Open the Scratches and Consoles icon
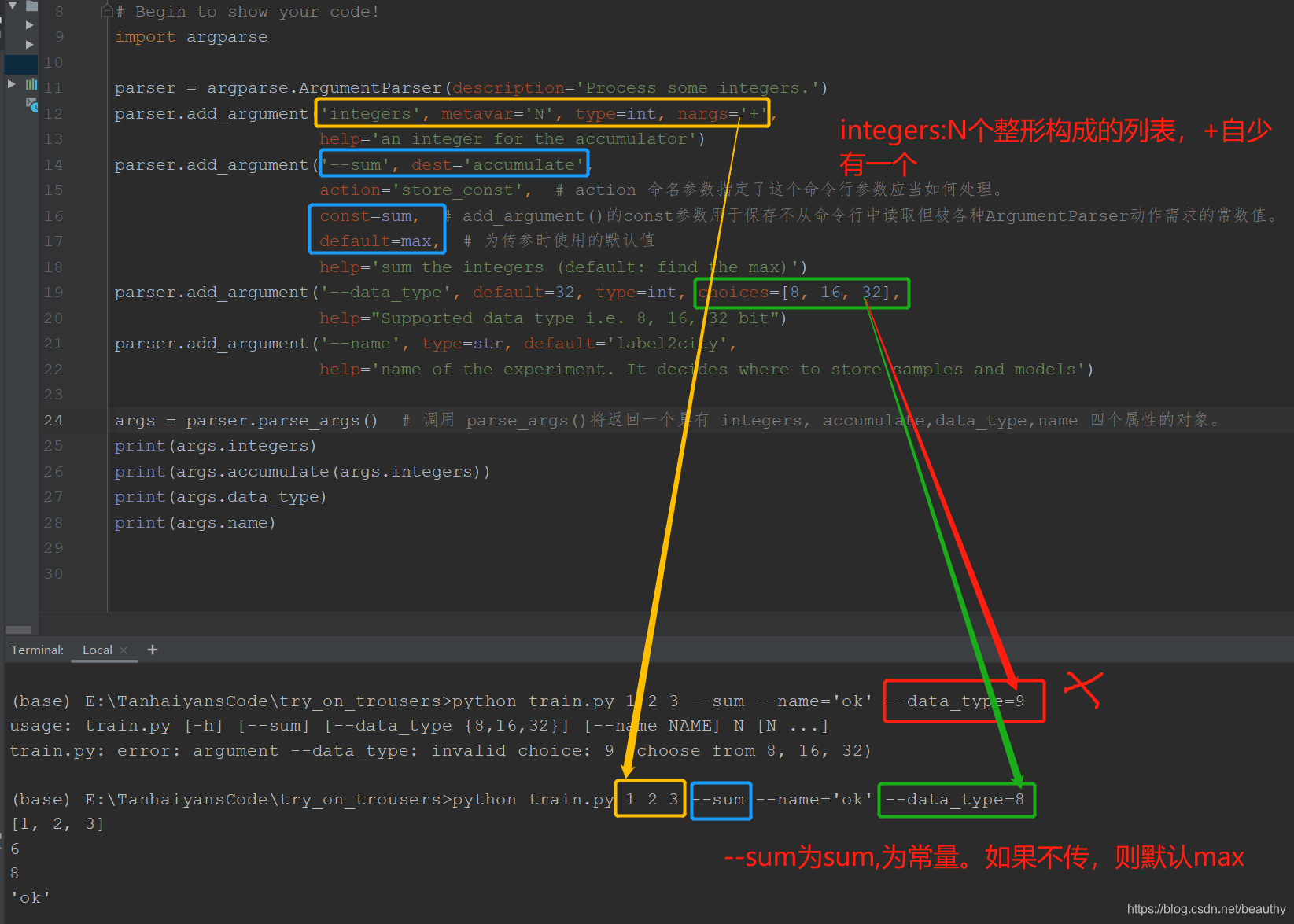The height and width of the screenshot is (924, 1294). tap(31, 104)
